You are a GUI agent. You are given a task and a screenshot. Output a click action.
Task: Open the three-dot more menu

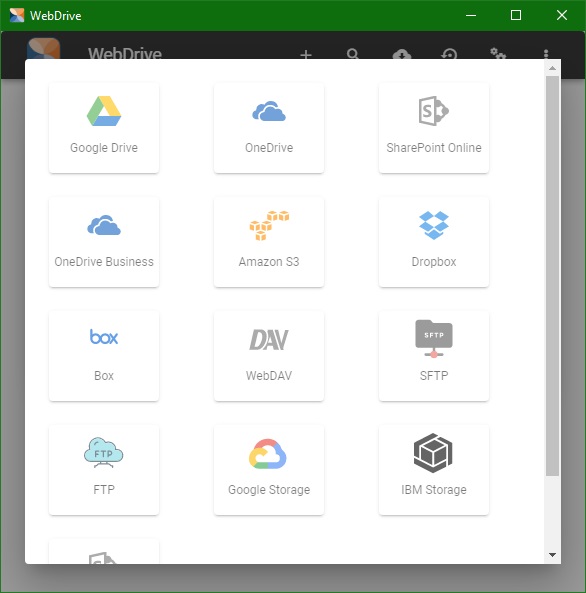pyautogui.click(x=546, y=54)
